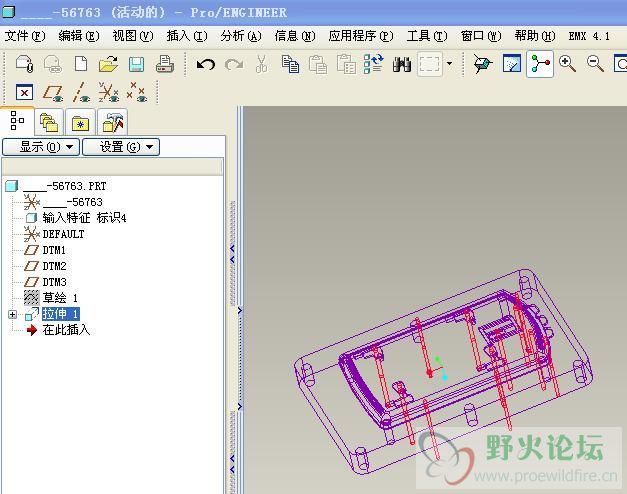This screenshot has width=627, height=494.
Task: Open the 显示(O) dropdown
Action: click(x=41, y=147)
